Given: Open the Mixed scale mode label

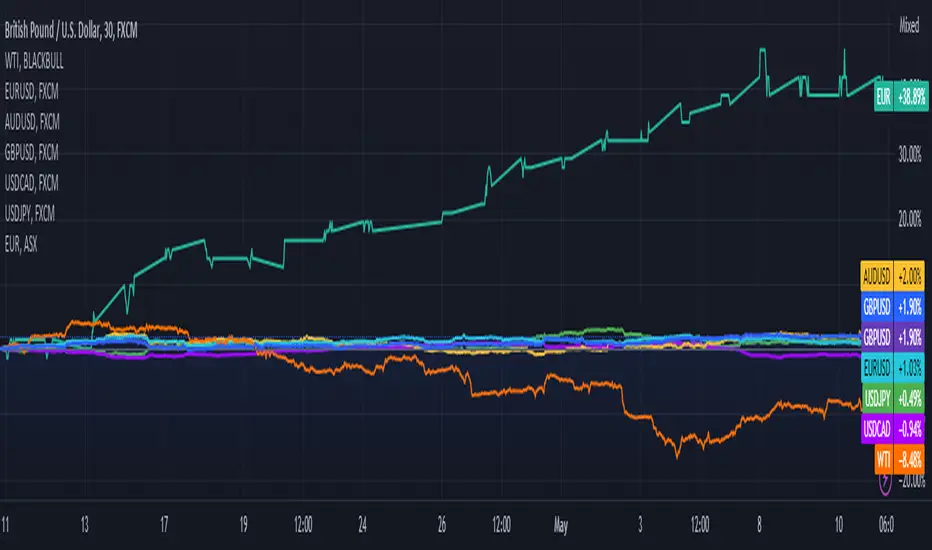Looking at the screenshot, I should tap(909, 26).
